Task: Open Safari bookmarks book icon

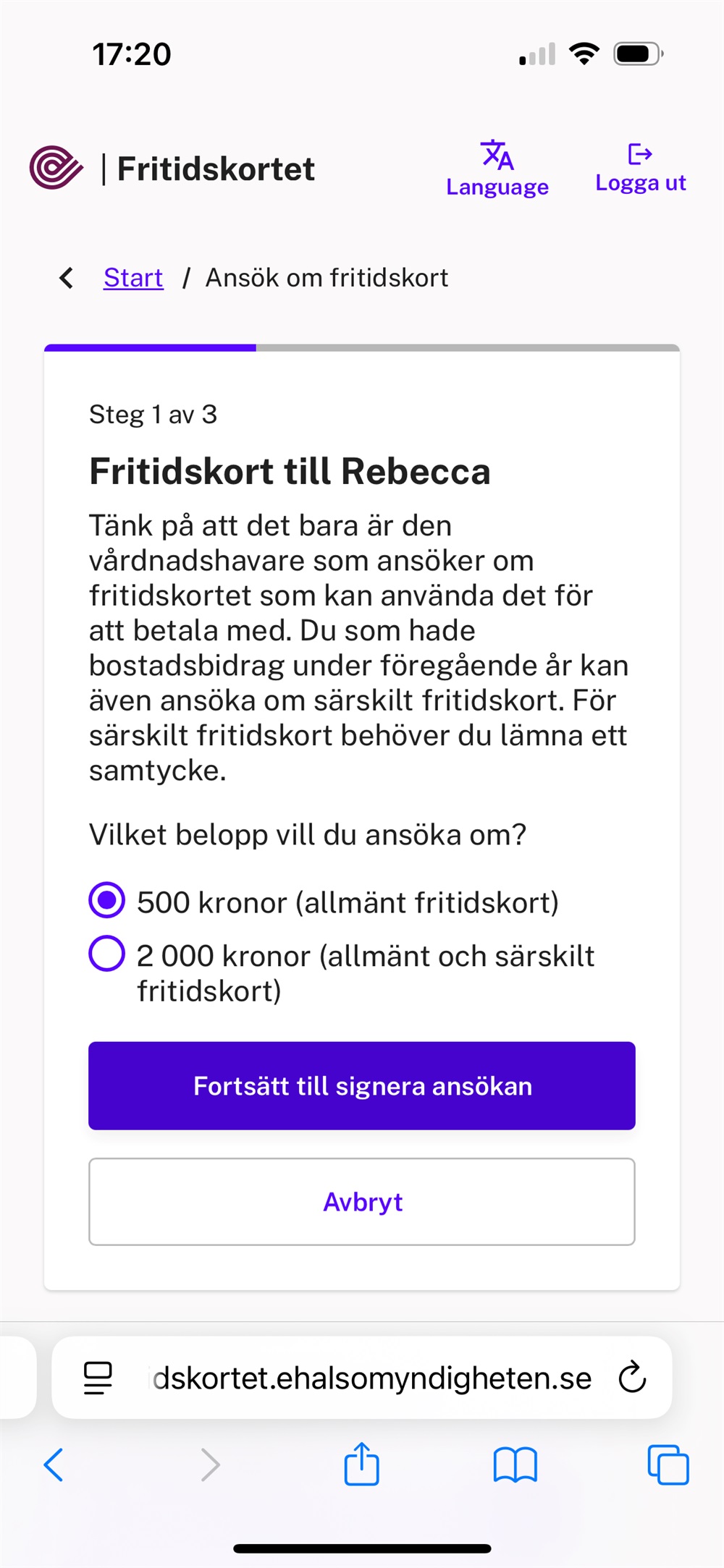Action: coord(515,1465)
